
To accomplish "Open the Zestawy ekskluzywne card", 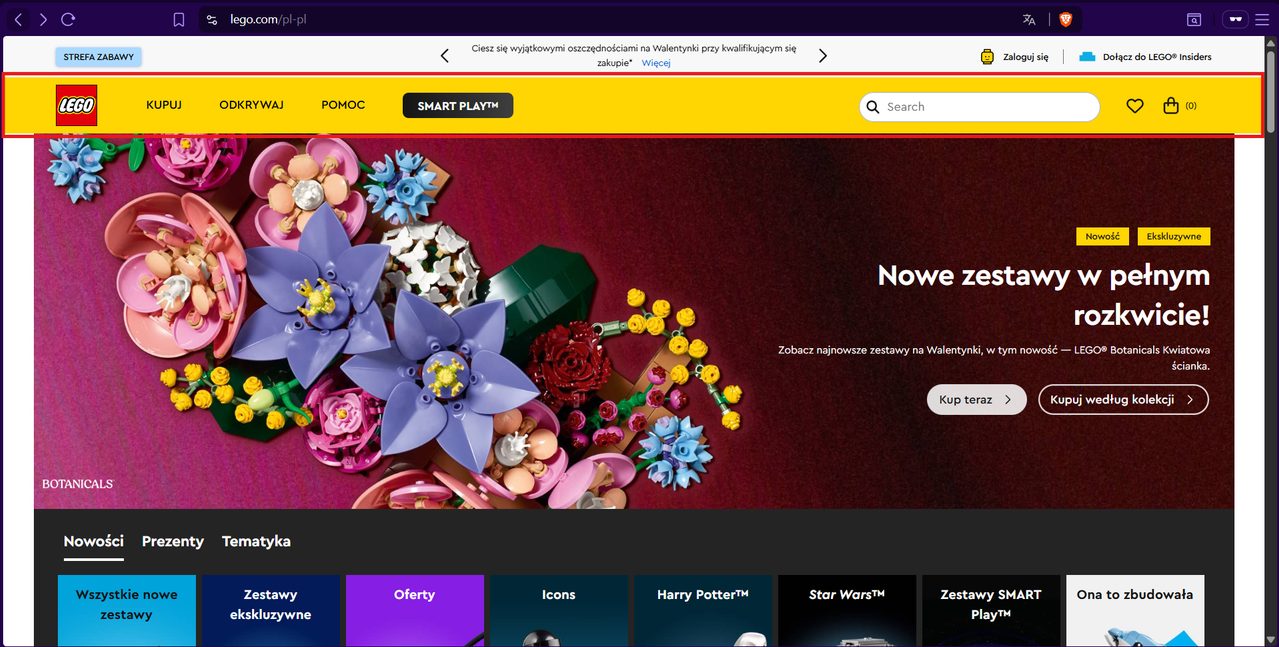I will (271, 610).
